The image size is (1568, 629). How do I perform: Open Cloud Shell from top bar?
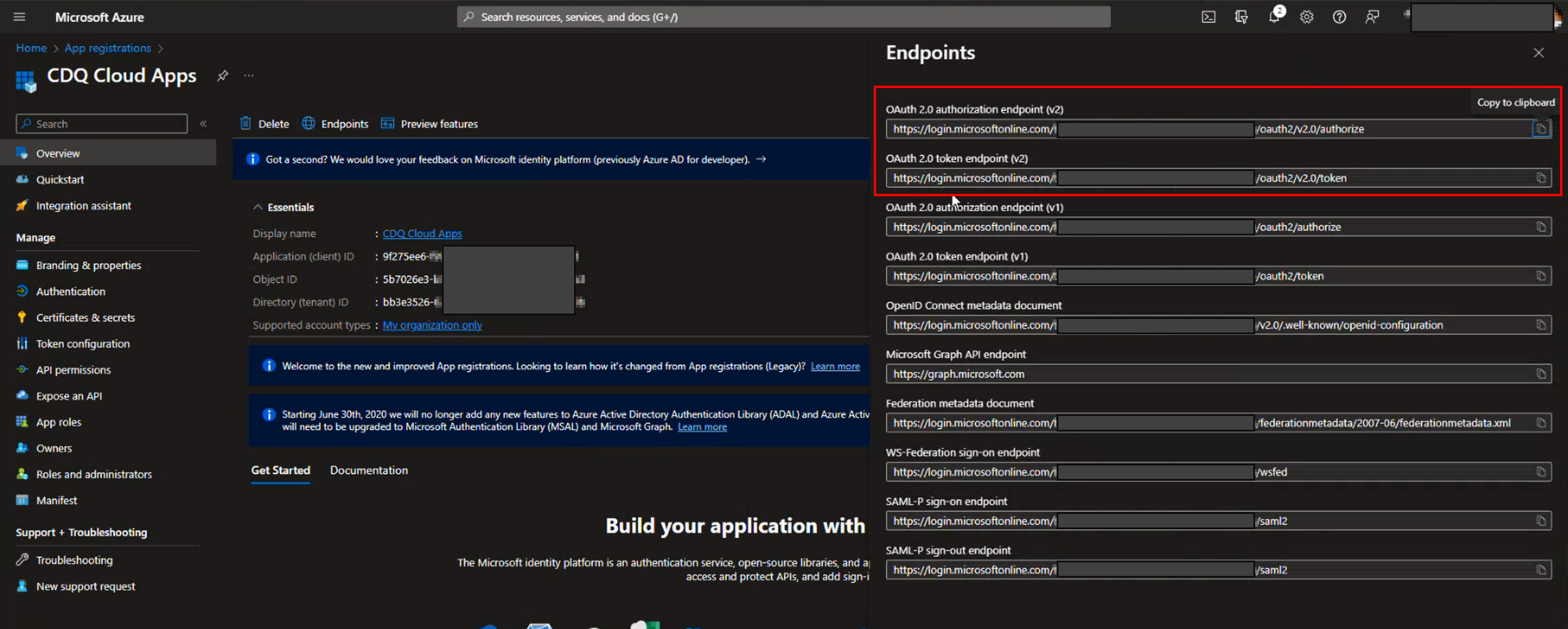[x=1208, y=17]
